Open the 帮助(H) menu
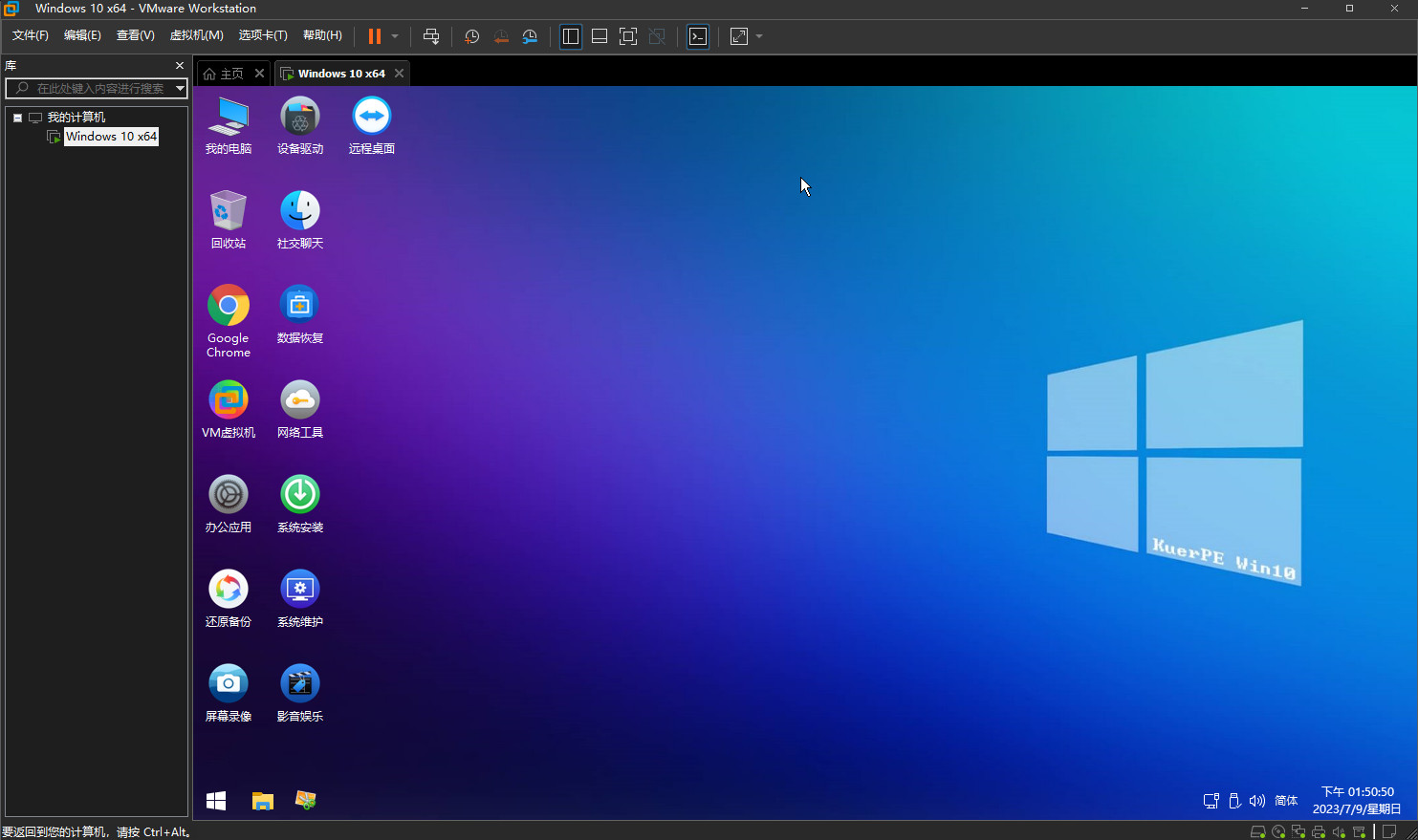The image size is (1418, 840). pyautogui.click(x=322, y=35)
